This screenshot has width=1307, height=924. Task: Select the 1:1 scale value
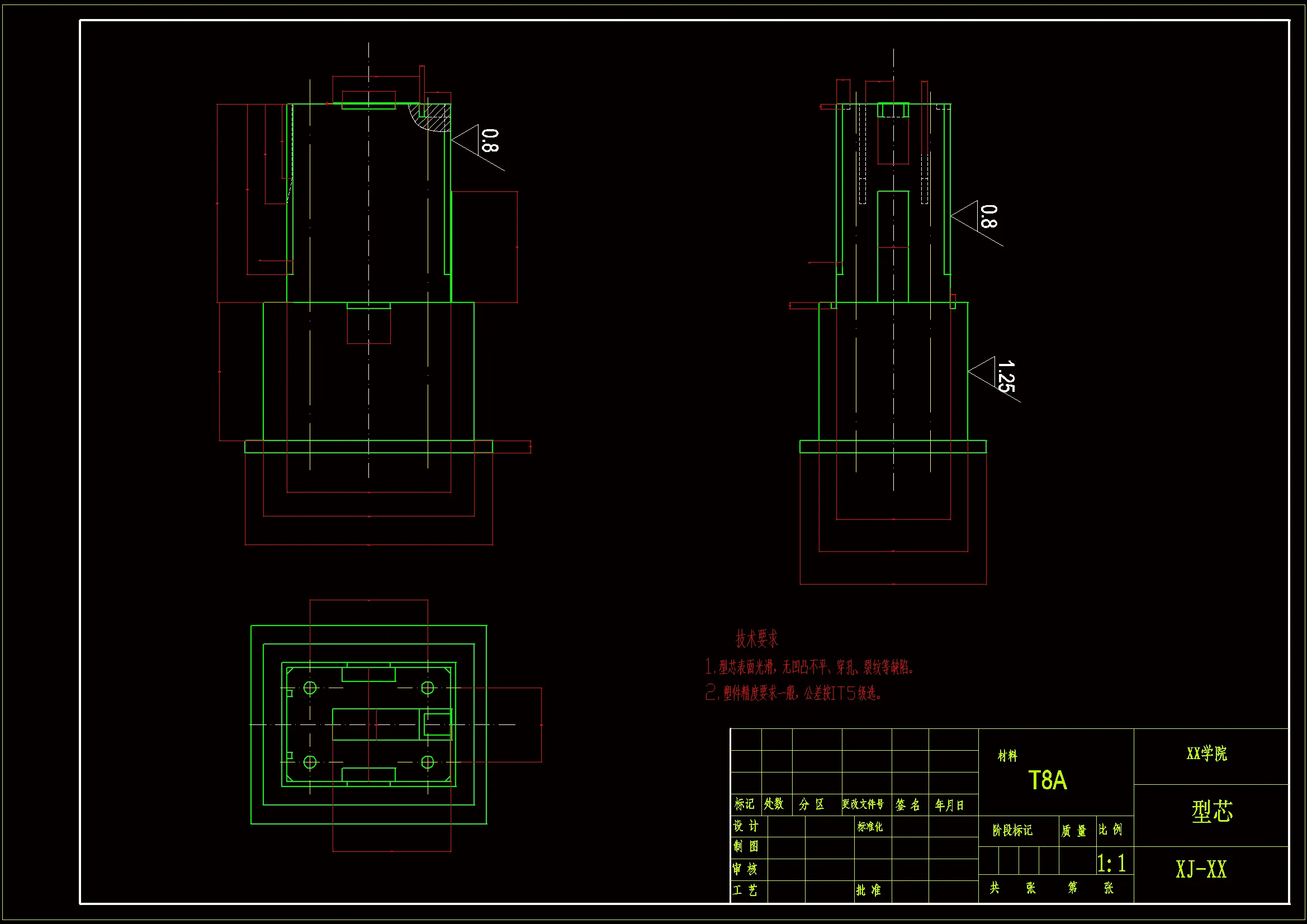(x=1111, y=863)
